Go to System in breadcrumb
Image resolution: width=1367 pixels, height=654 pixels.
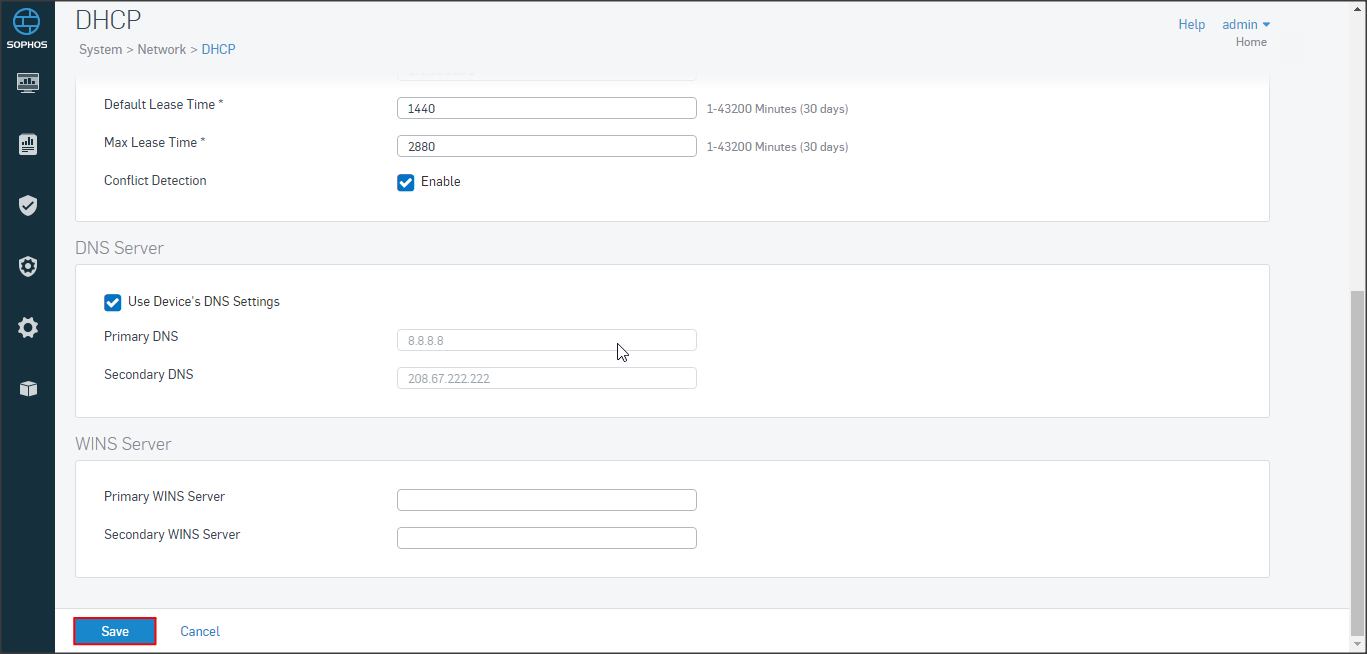point(100,49)
